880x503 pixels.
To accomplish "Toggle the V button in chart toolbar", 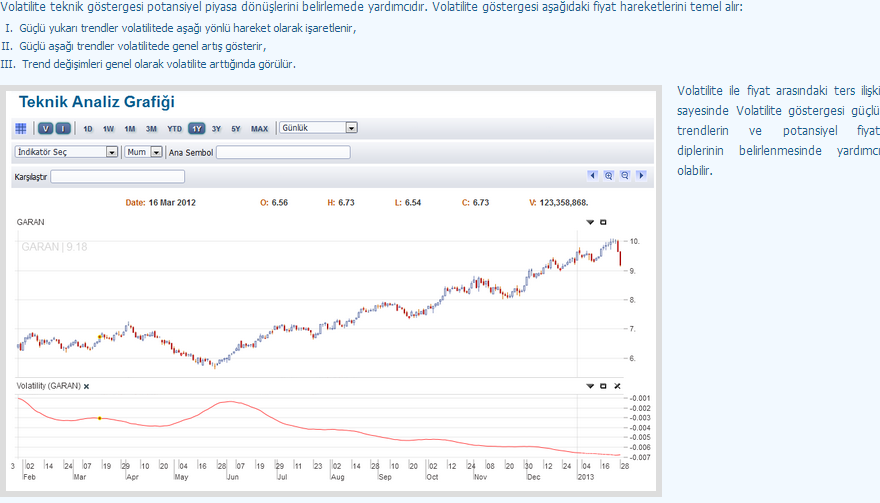I will [45, 129].
